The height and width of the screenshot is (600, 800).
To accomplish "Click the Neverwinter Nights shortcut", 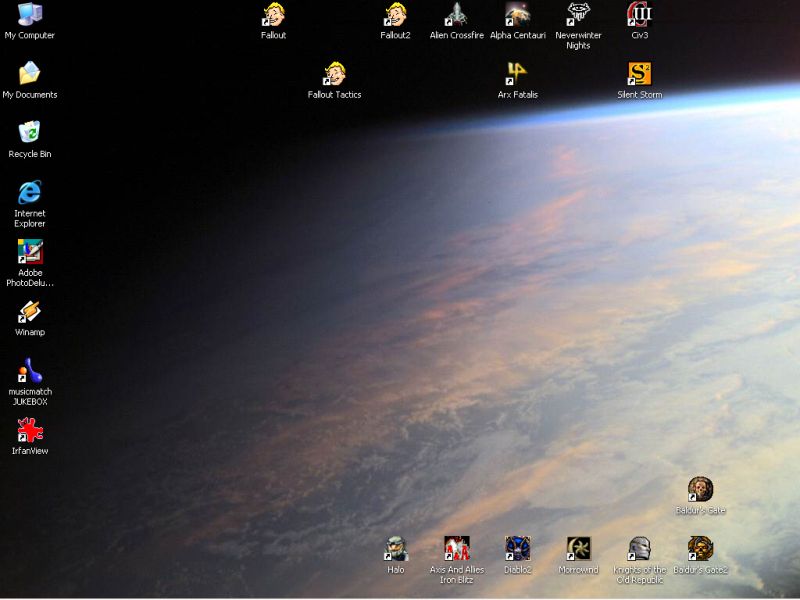I will [x=578, y=15].
